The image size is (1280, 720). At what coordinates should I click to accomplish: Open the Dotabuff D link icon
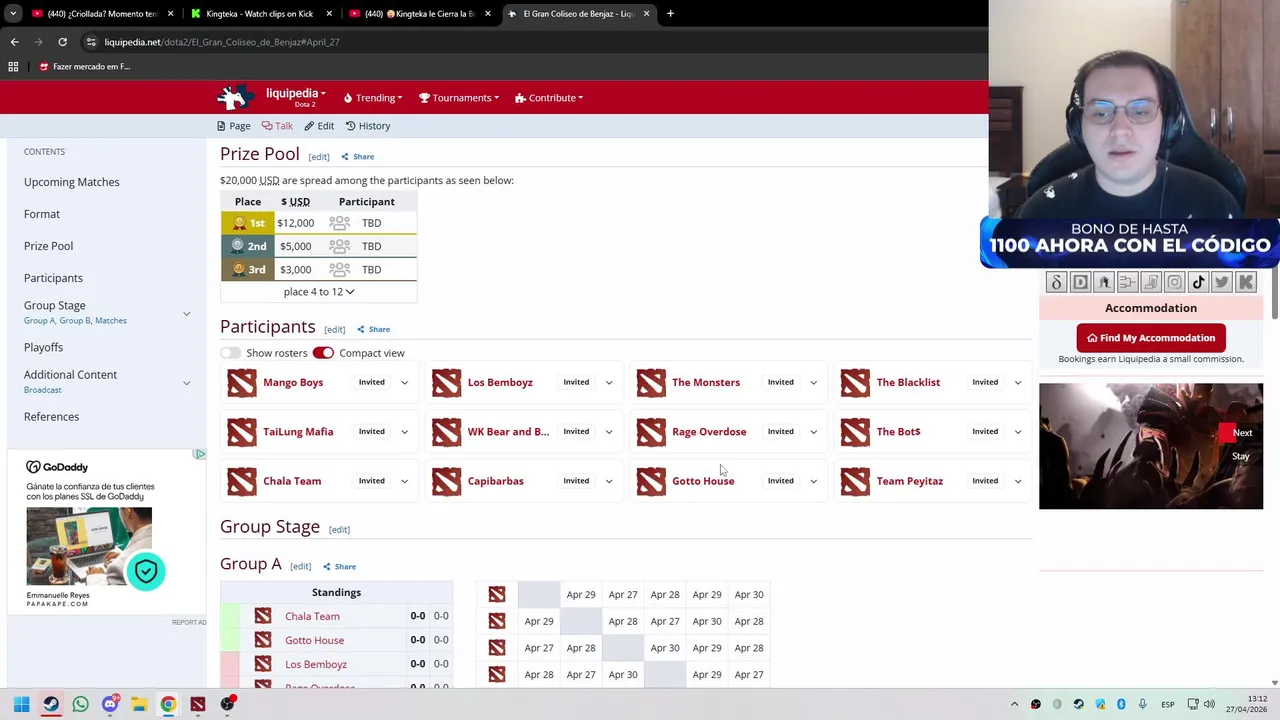1080,283
